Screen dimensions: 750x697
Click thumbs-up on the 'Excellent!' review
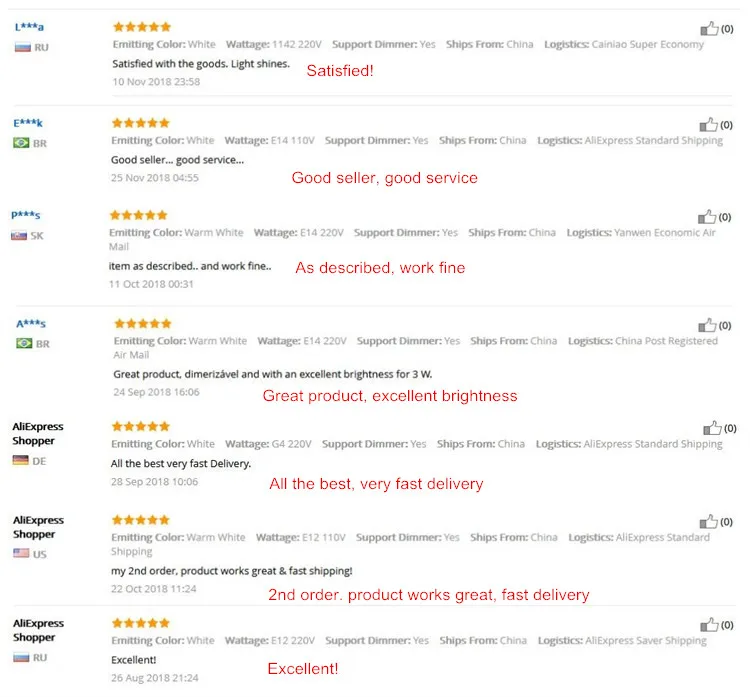click(709, 625)
